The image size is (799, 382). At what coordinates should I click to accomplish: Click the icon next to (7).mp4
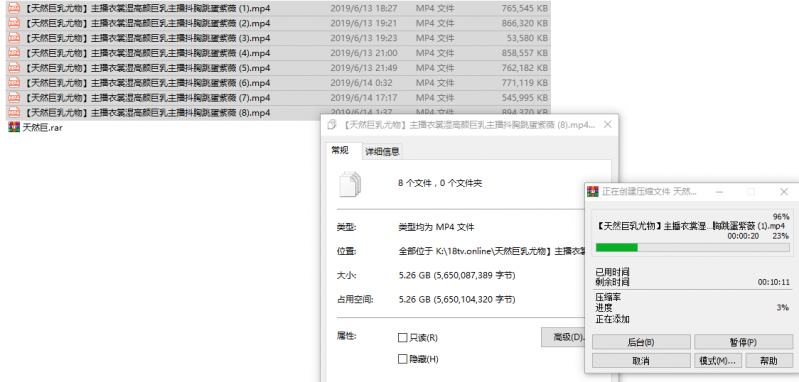[x=14, y=97]
